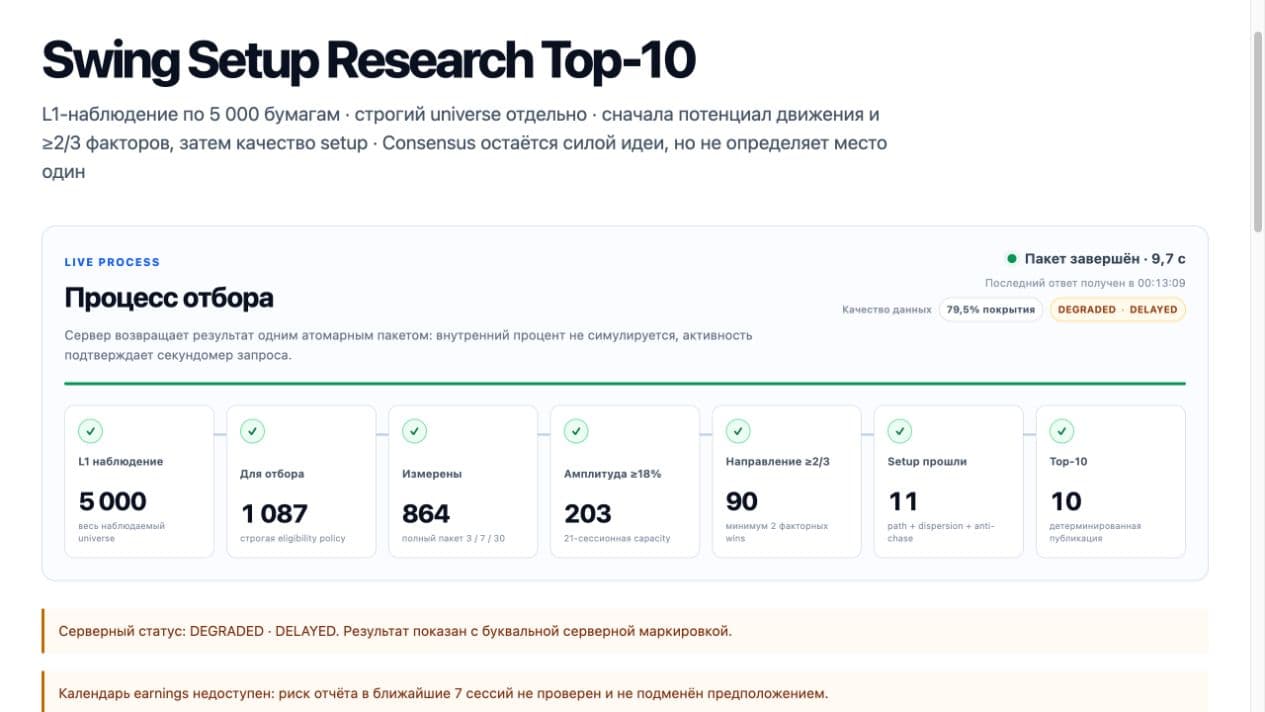Click the 5 000 value in L1 наблюдение
Viewport: 1265px width, 712px height.
click(112, 501)
